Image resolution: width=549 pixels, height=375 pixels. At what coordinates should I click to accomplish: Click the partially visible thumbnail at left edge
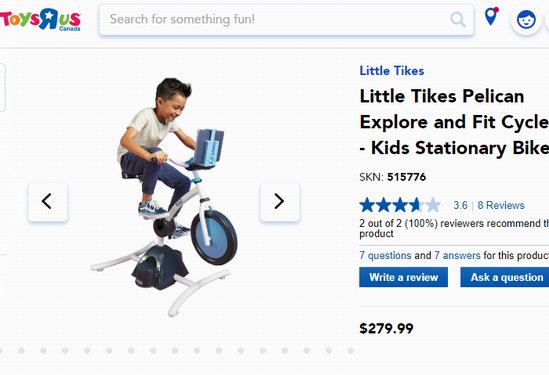tap(2, 88)
